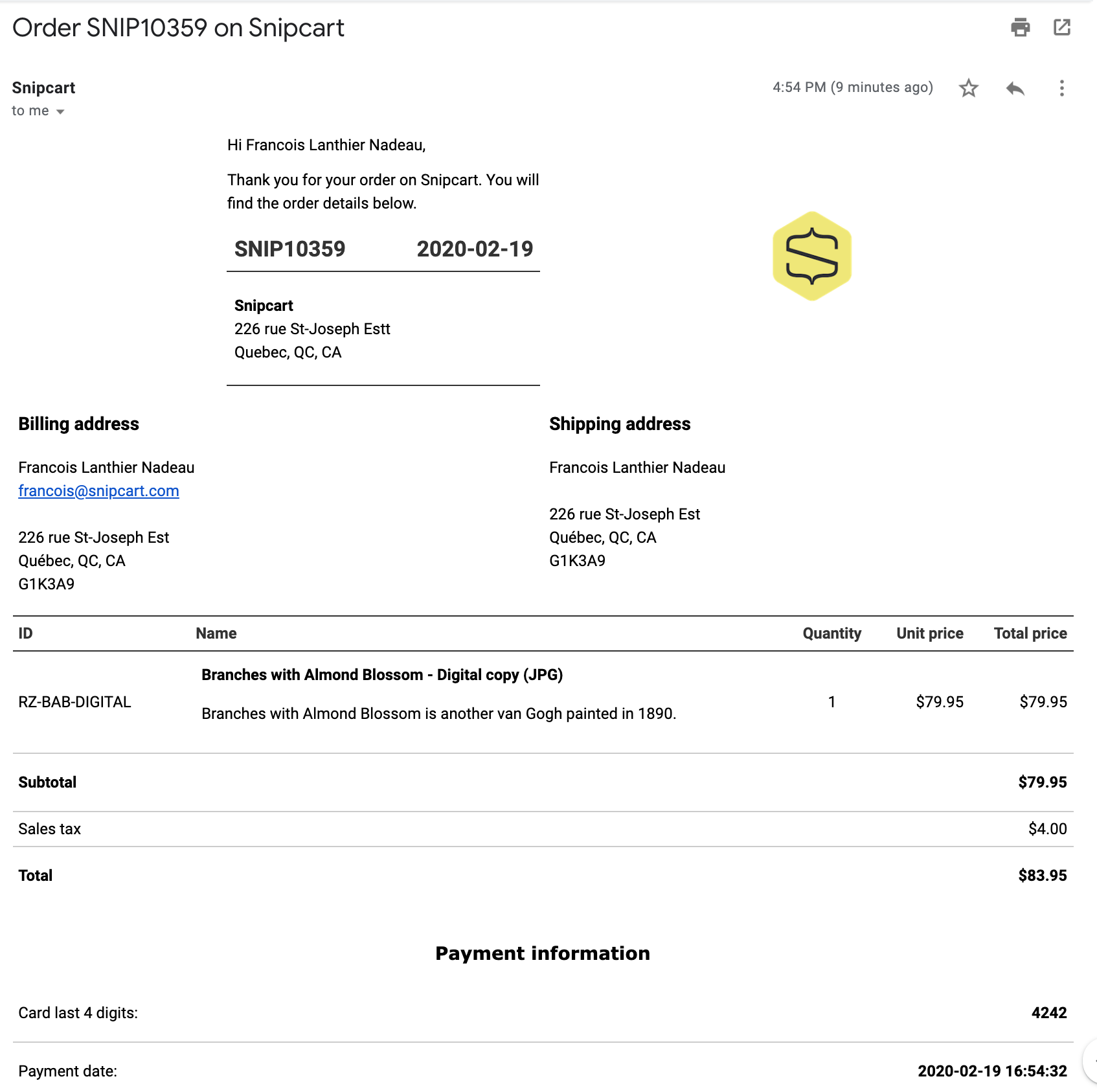Select the order number SNIP10359 heading
The width and height of the screenshot is (1097, 1092).
tap(289, 249)
